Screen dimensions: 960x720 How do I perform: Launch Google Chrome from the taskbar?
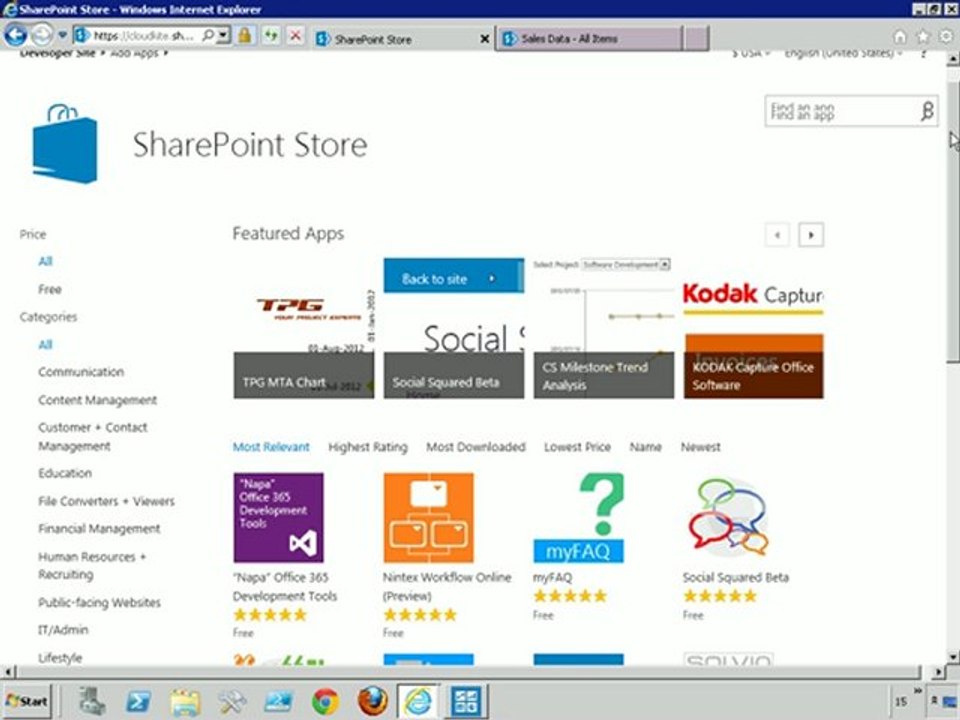(x=325, y=701)
